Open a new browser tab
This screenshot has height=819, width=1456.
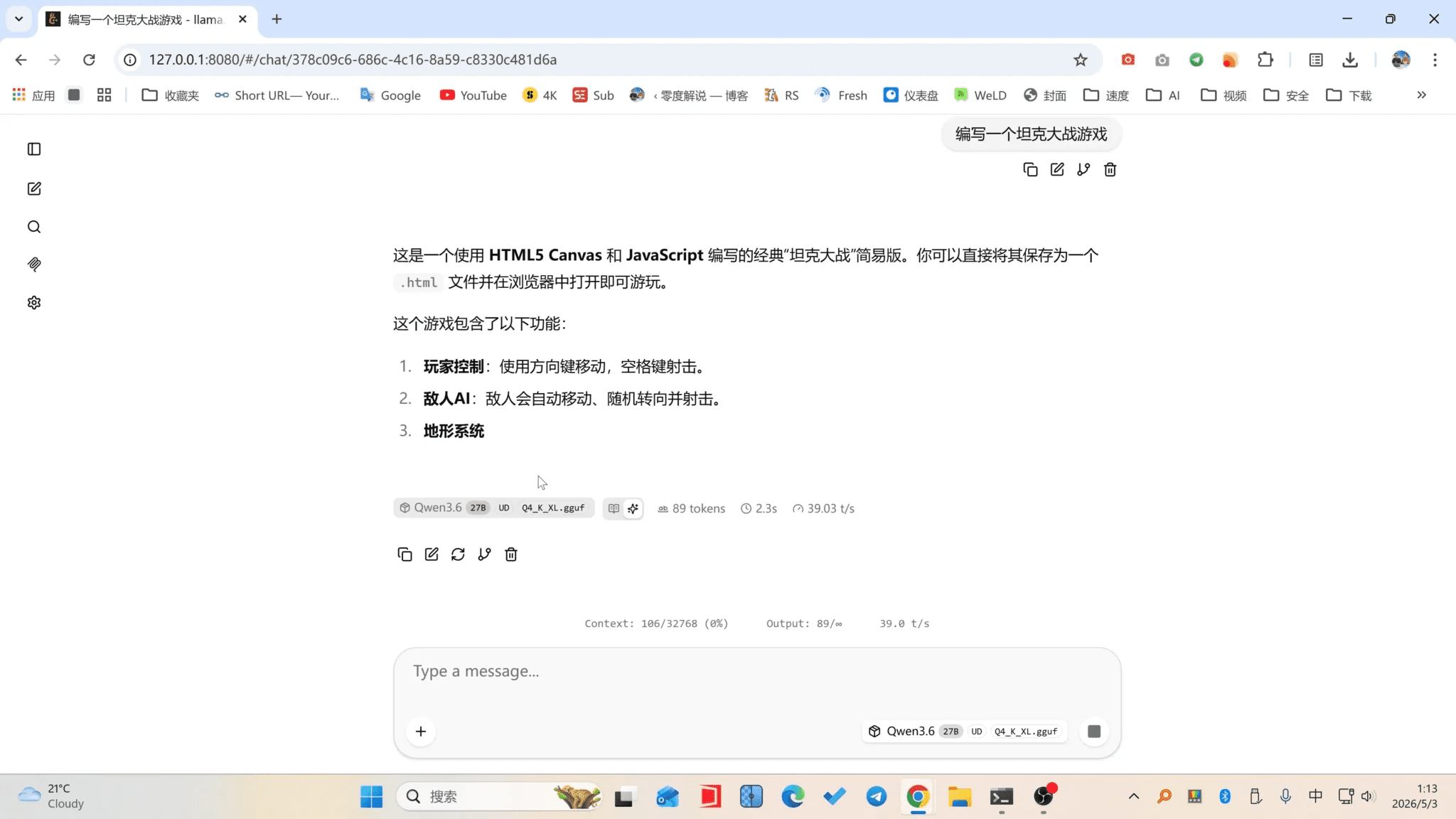277,19
